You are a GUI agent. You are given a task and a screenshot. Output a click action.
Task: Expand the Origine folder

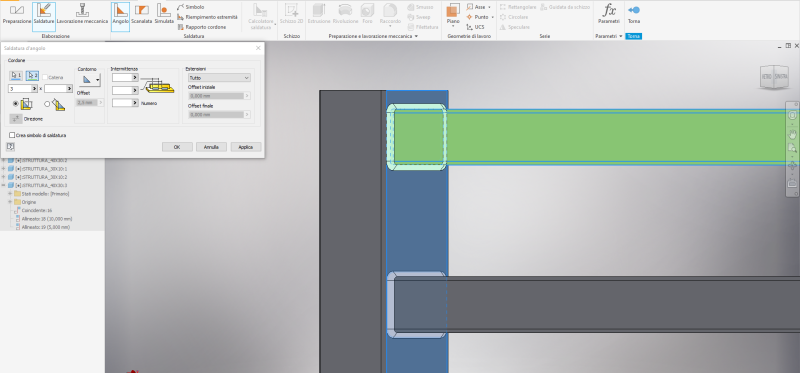[x=10, y=202]
